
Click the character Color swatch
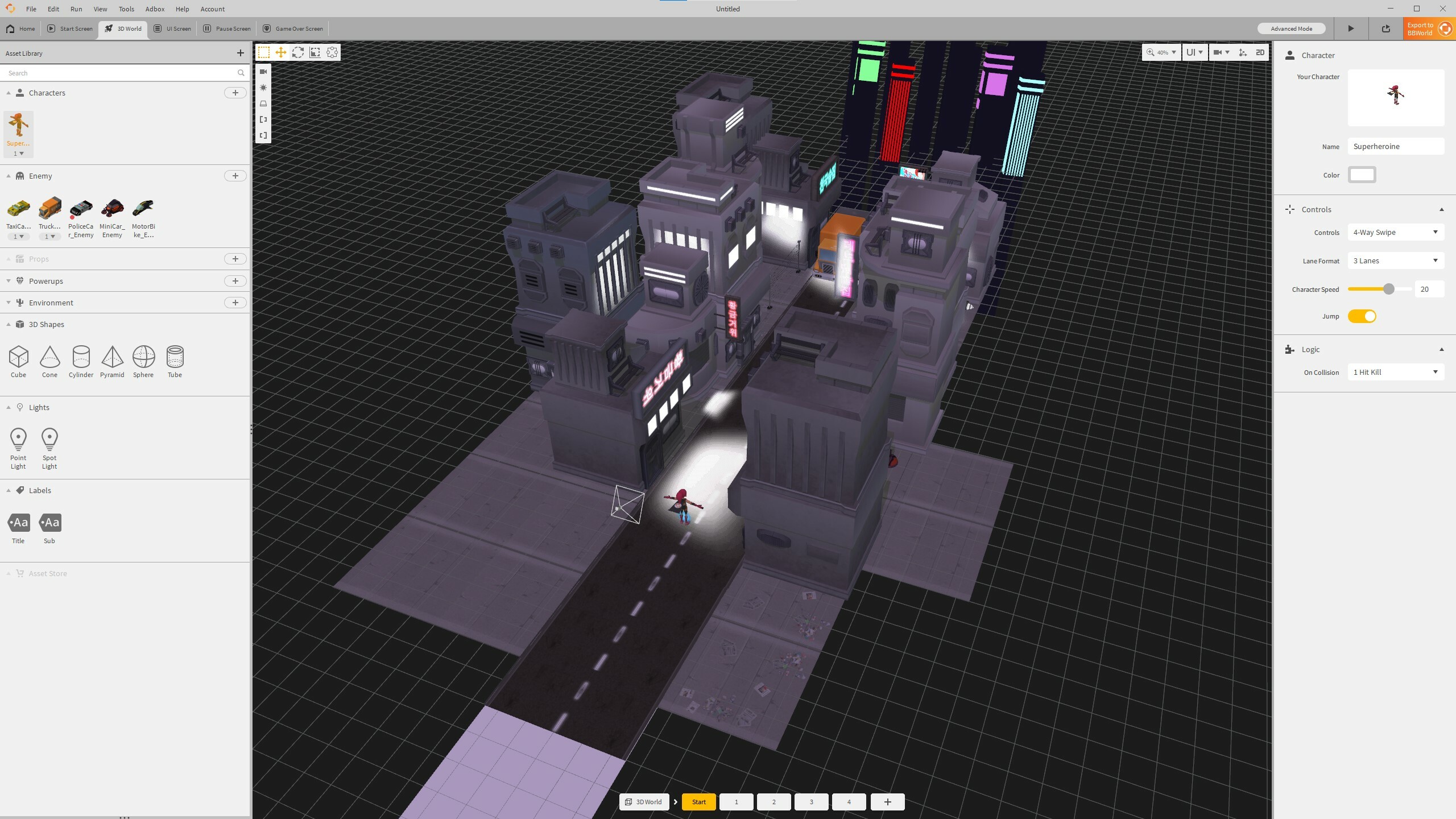[1362, 175]
